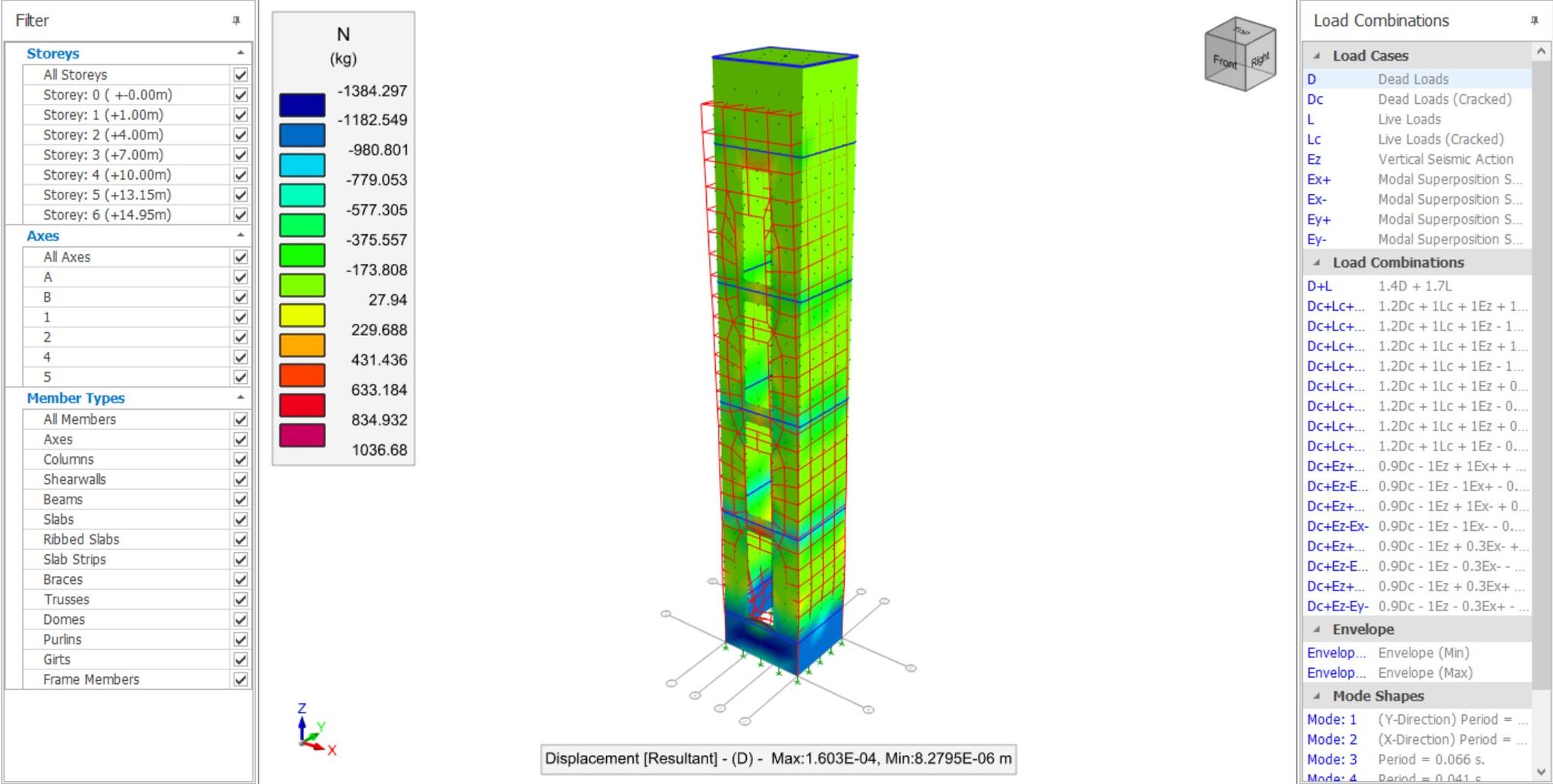The height and width of the screenshot is (784, 1553).
Task: Select the Ex+ Modal Superposition case
Action: tap(1417, 179)
